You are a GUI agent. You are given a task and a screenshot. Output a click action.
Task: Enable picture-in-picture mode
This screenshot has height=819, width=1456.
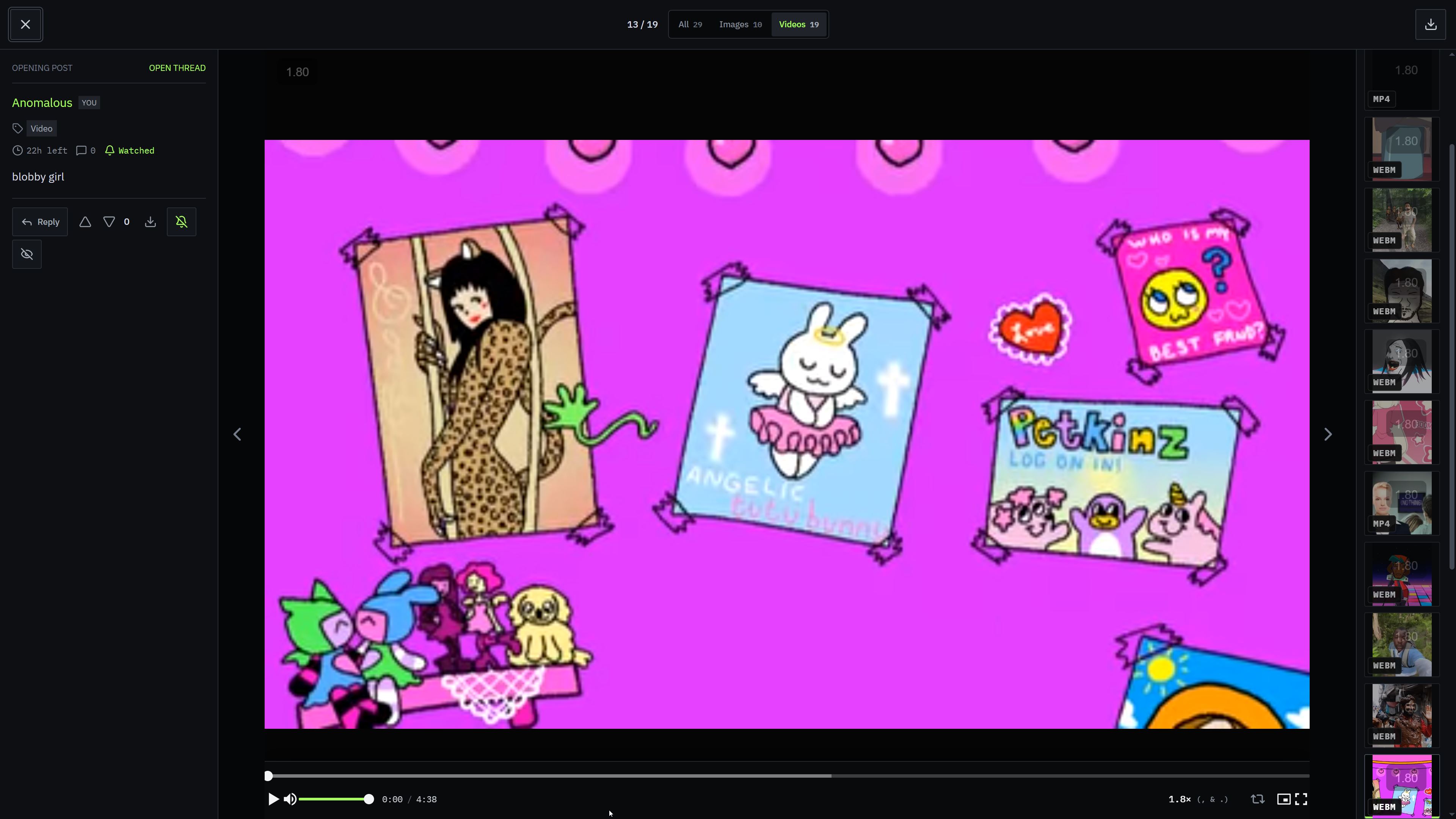(1283, 799)
